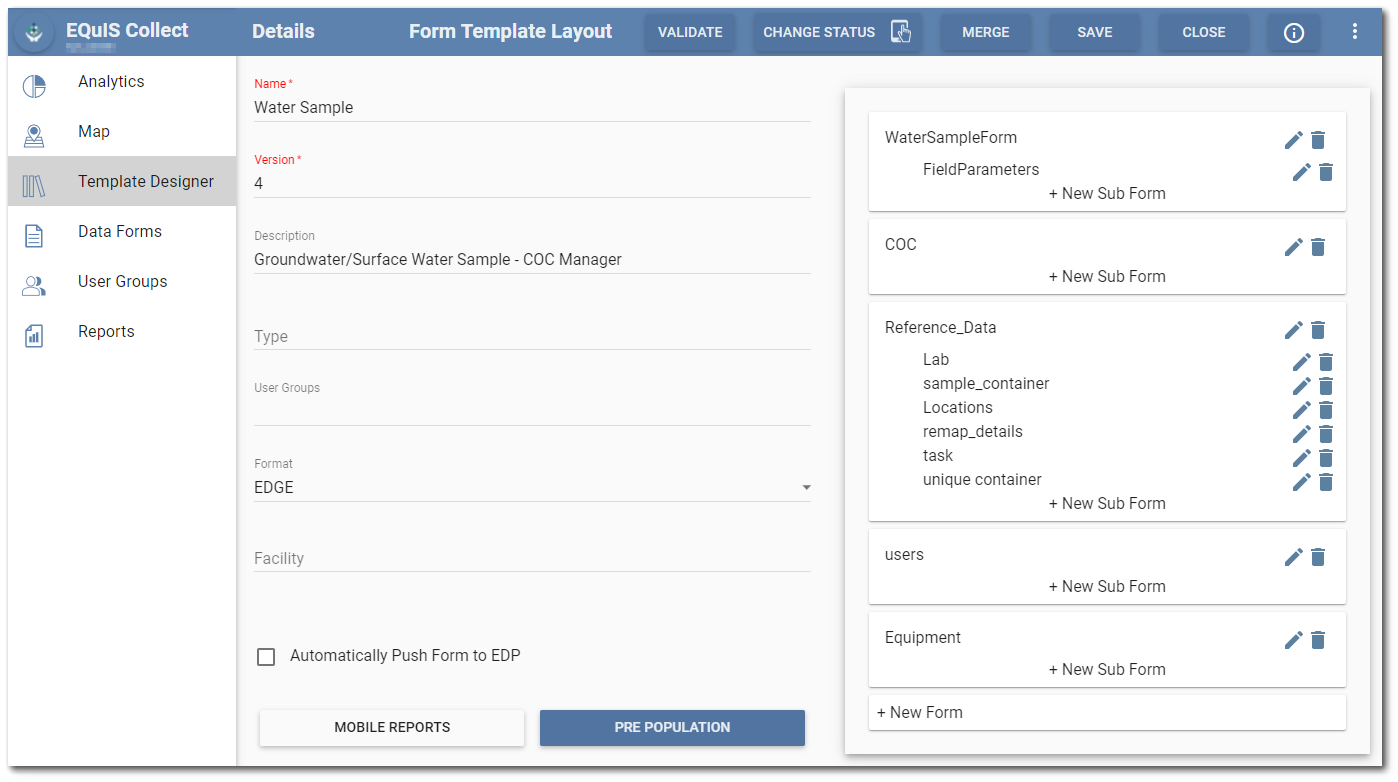1398x782 pixels.
Task: Click the PRE POPULATION button
Action: coord(672,727)
